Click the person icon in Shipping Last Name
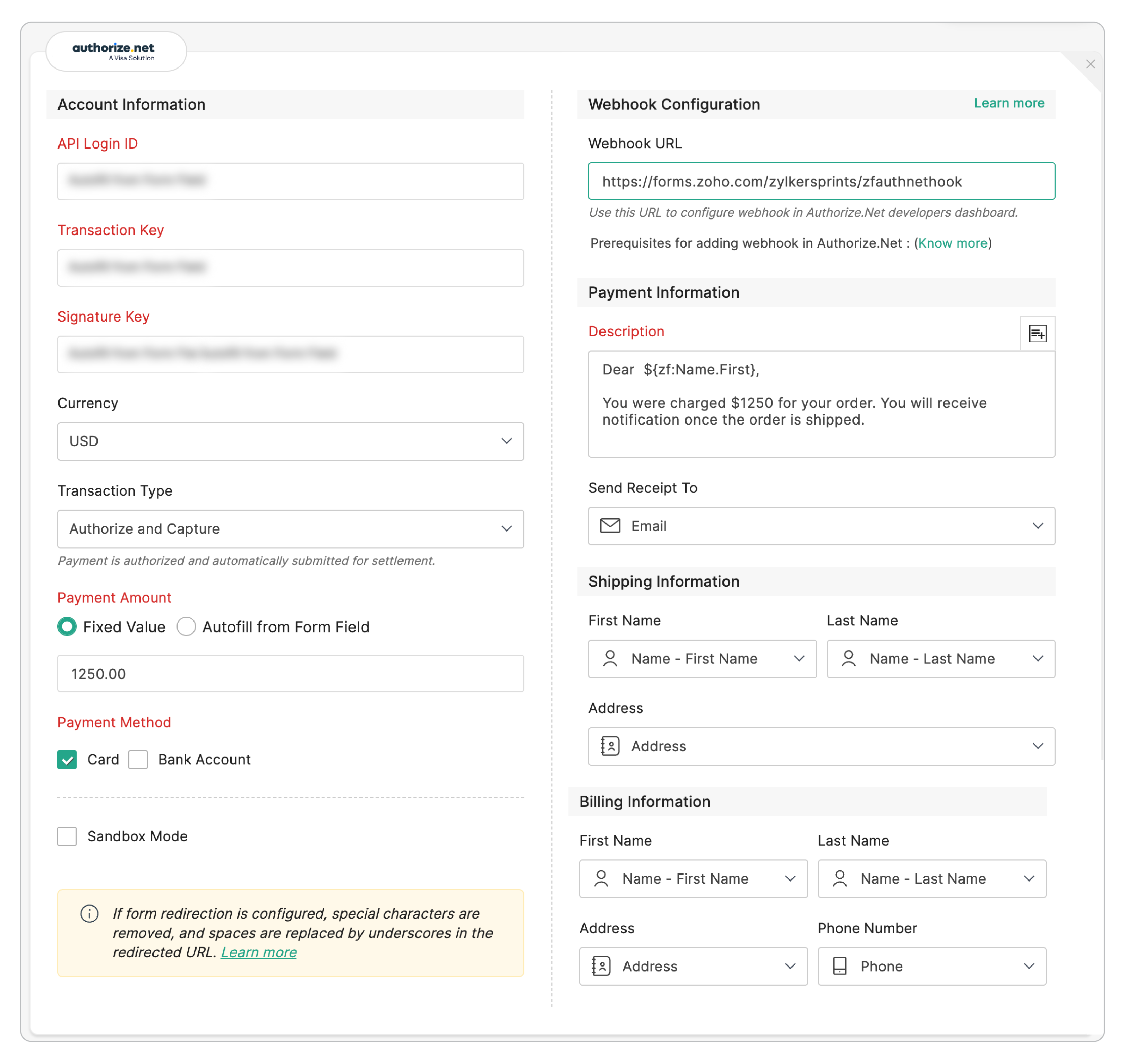The height and width of the screenshot is (1064, 1125). (848, 658)
